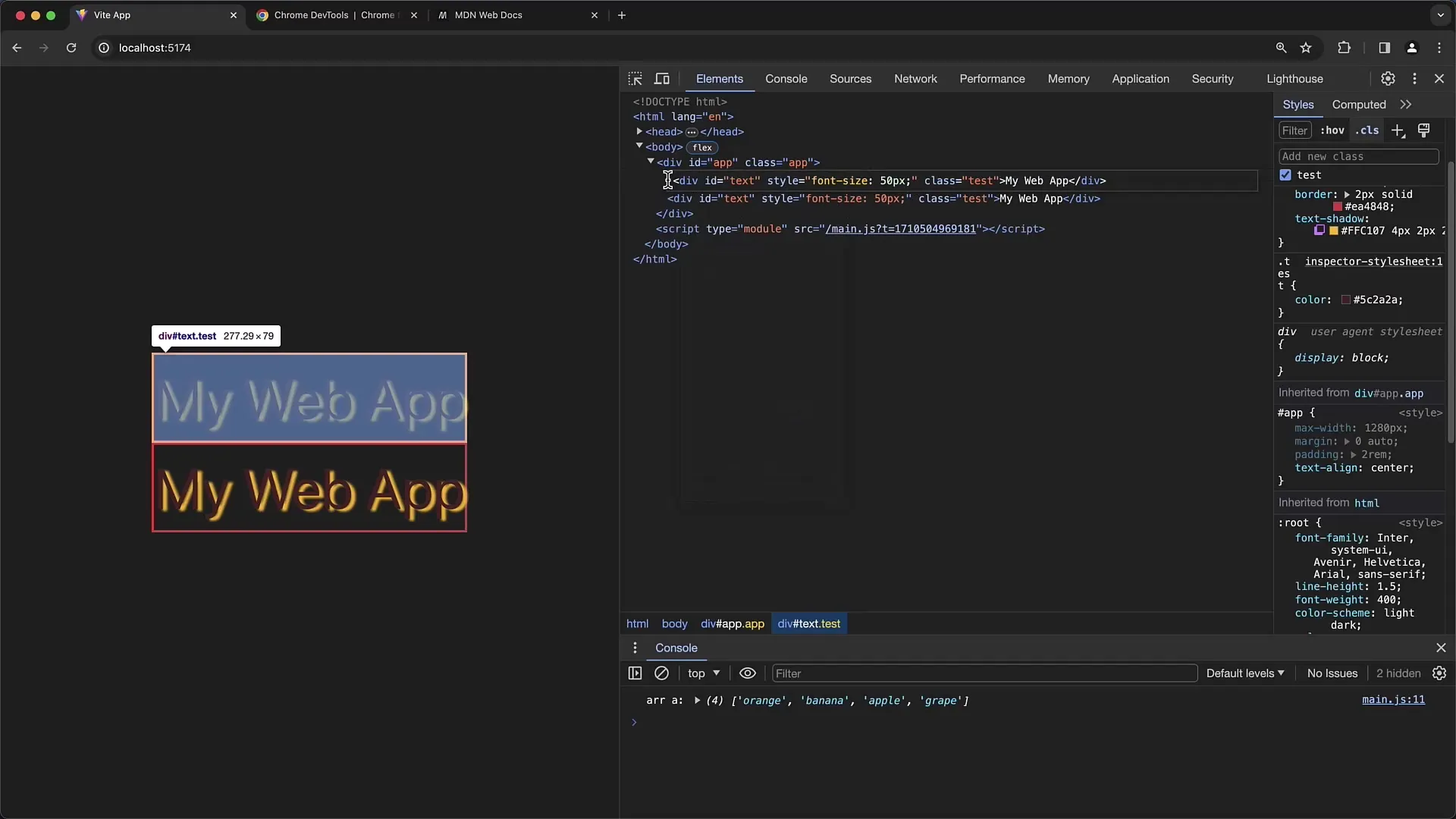1456x819 pixels.
Task: Open the Performance tab
Action: click(x=992, y=79)
